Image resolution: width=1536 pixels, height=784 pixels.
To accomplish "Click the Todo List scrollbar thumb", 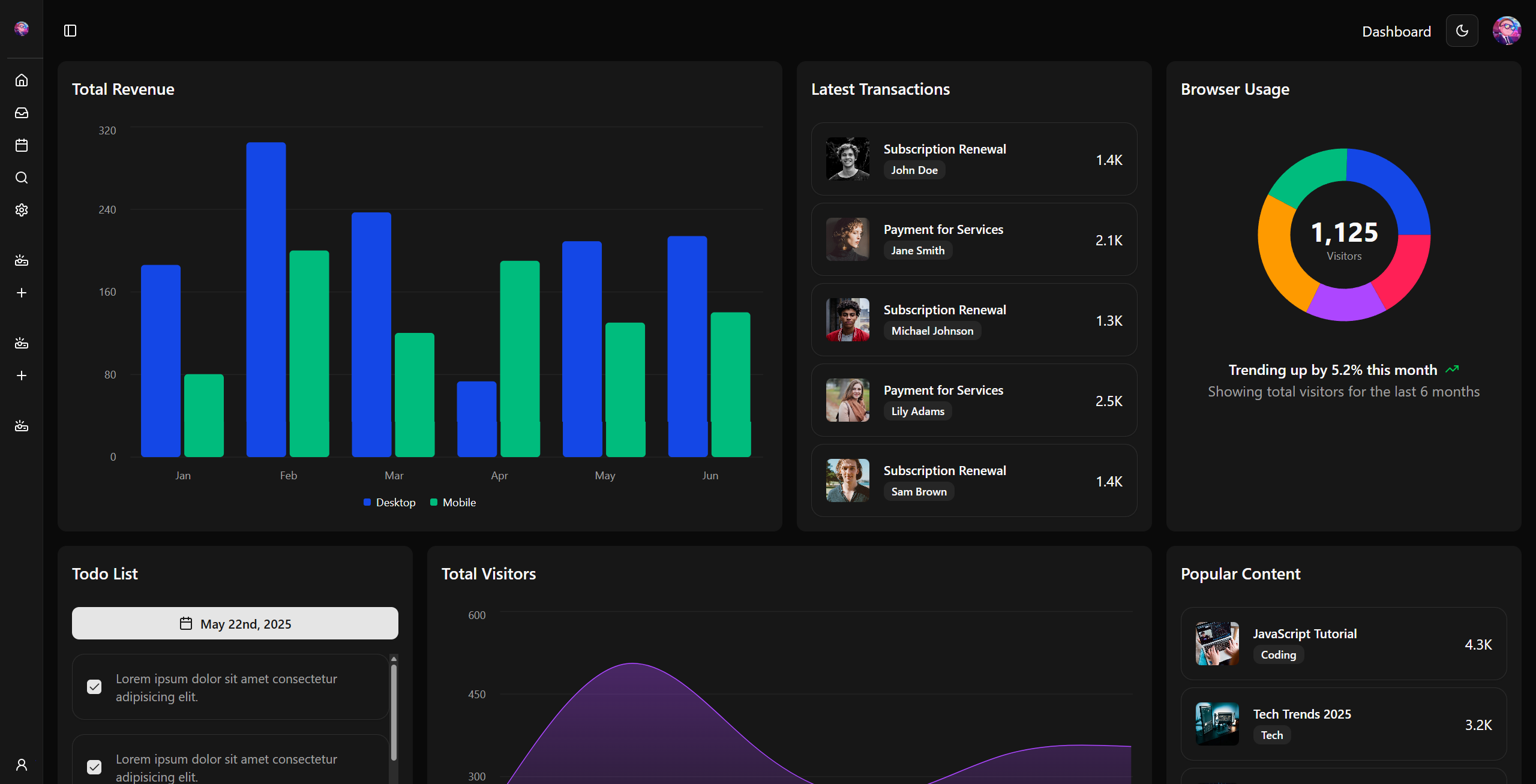I will tap(394, 713).
